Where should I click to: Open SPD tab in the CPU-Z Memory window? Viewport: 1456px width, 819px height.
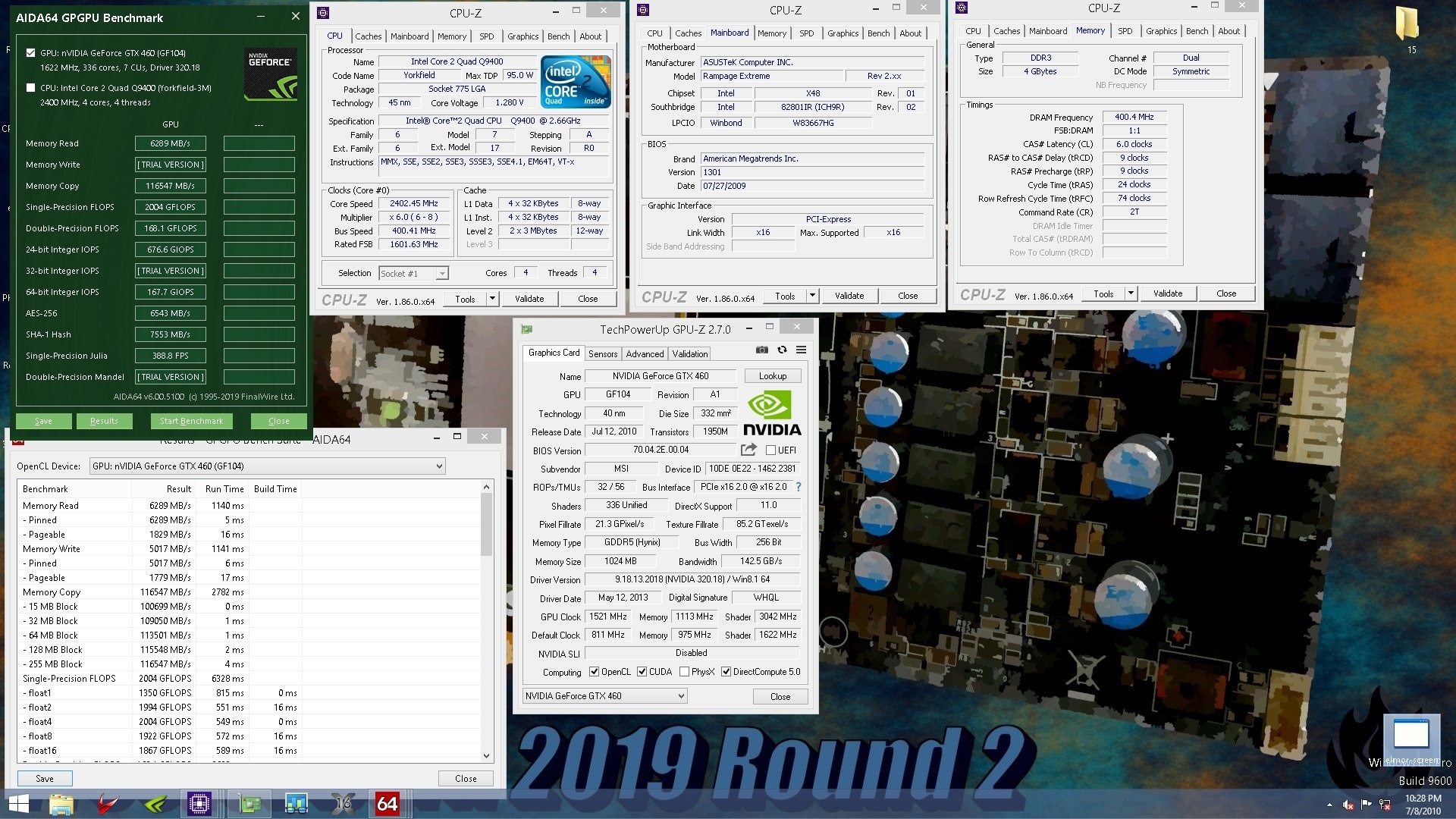(x=1125, y=31)
